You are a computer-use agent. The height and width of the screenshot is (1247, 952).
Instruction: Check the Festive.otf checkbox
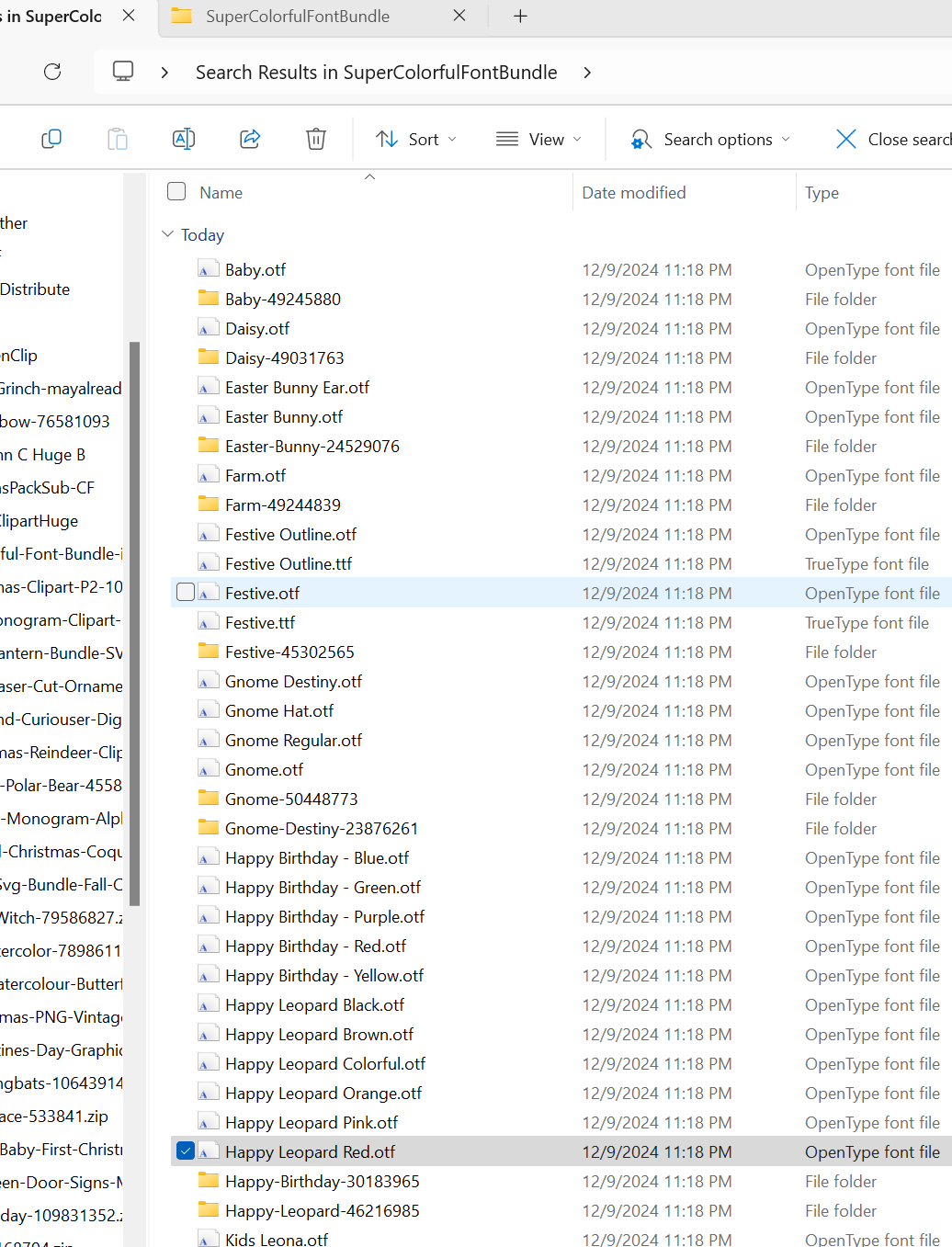click(x=185, y=592)
